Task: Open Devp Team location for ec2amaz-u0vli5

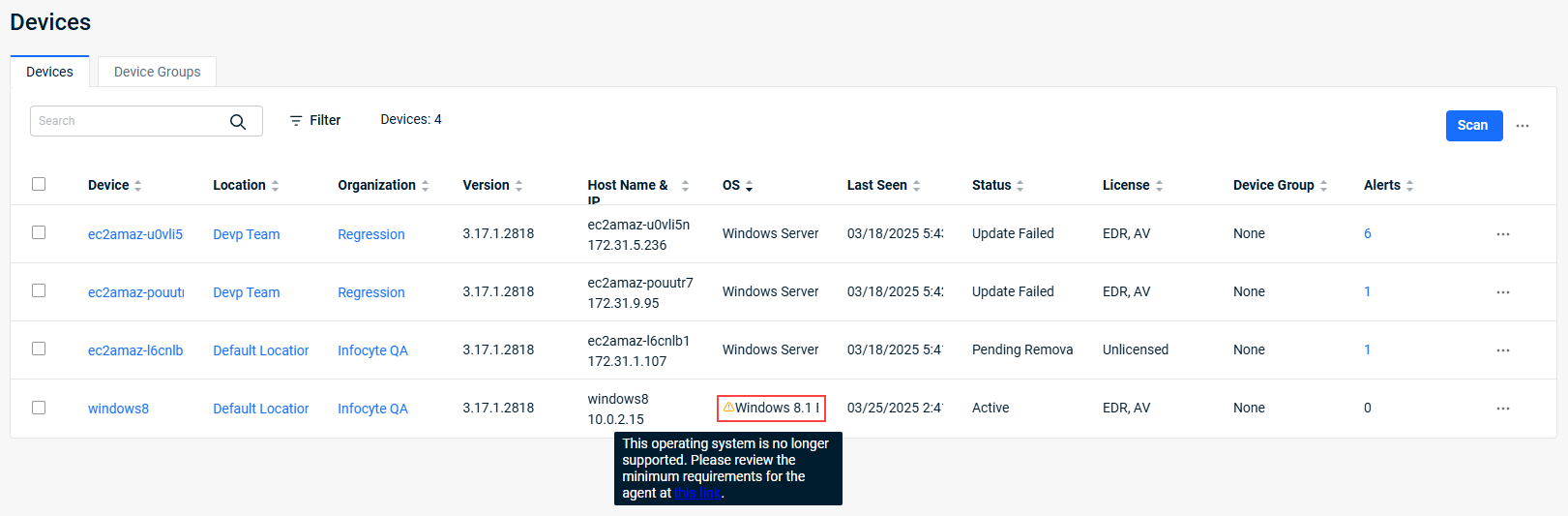Action: pos(246,234)
